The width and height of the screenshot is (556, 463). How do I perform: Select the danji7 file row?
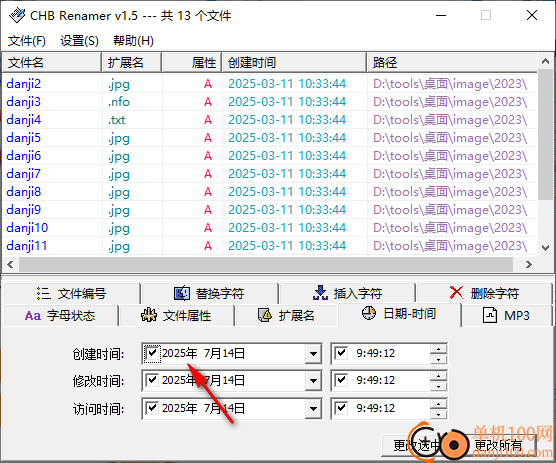pyautogui.click(x=269, y=174)
